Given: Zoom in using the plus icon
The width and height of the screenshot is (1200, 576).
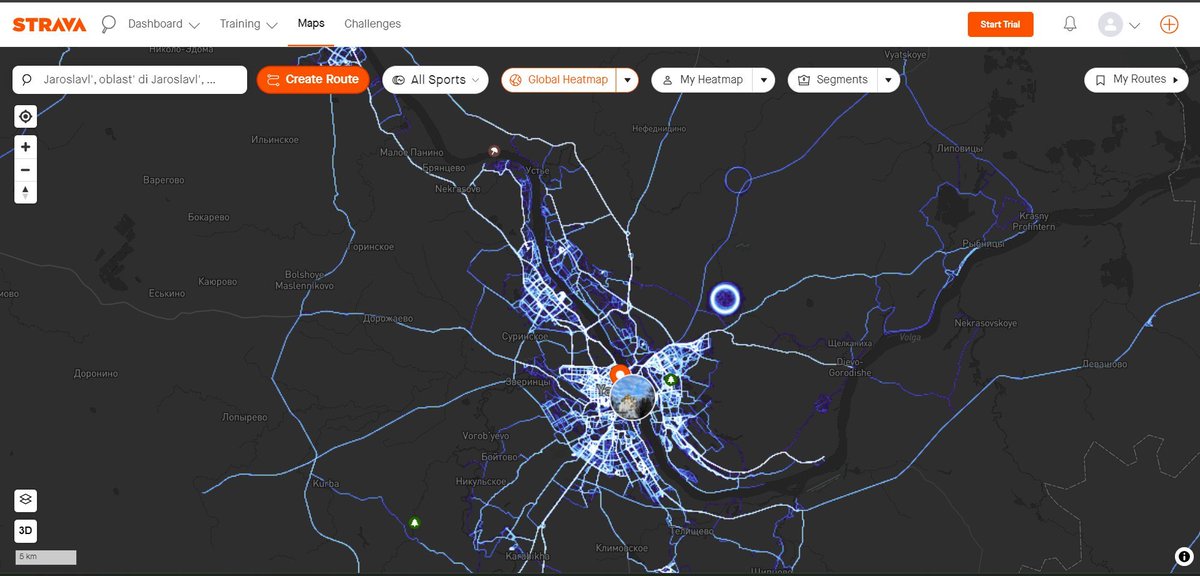Looking at the screenshot, I should (24, 146).
